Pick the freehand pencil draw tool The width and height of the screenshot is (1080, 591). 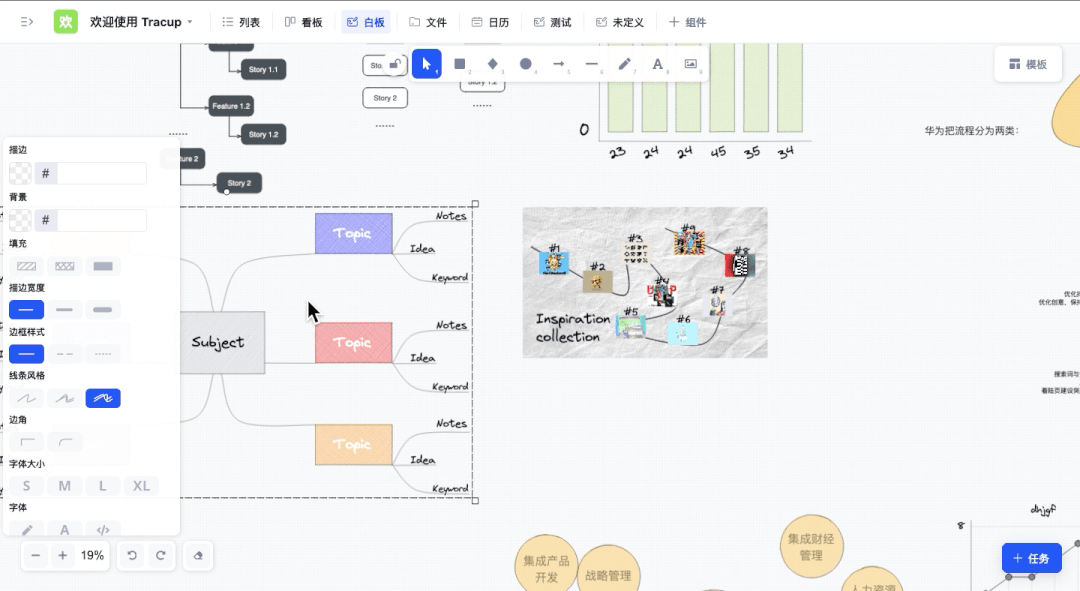[x=625, y=64]
